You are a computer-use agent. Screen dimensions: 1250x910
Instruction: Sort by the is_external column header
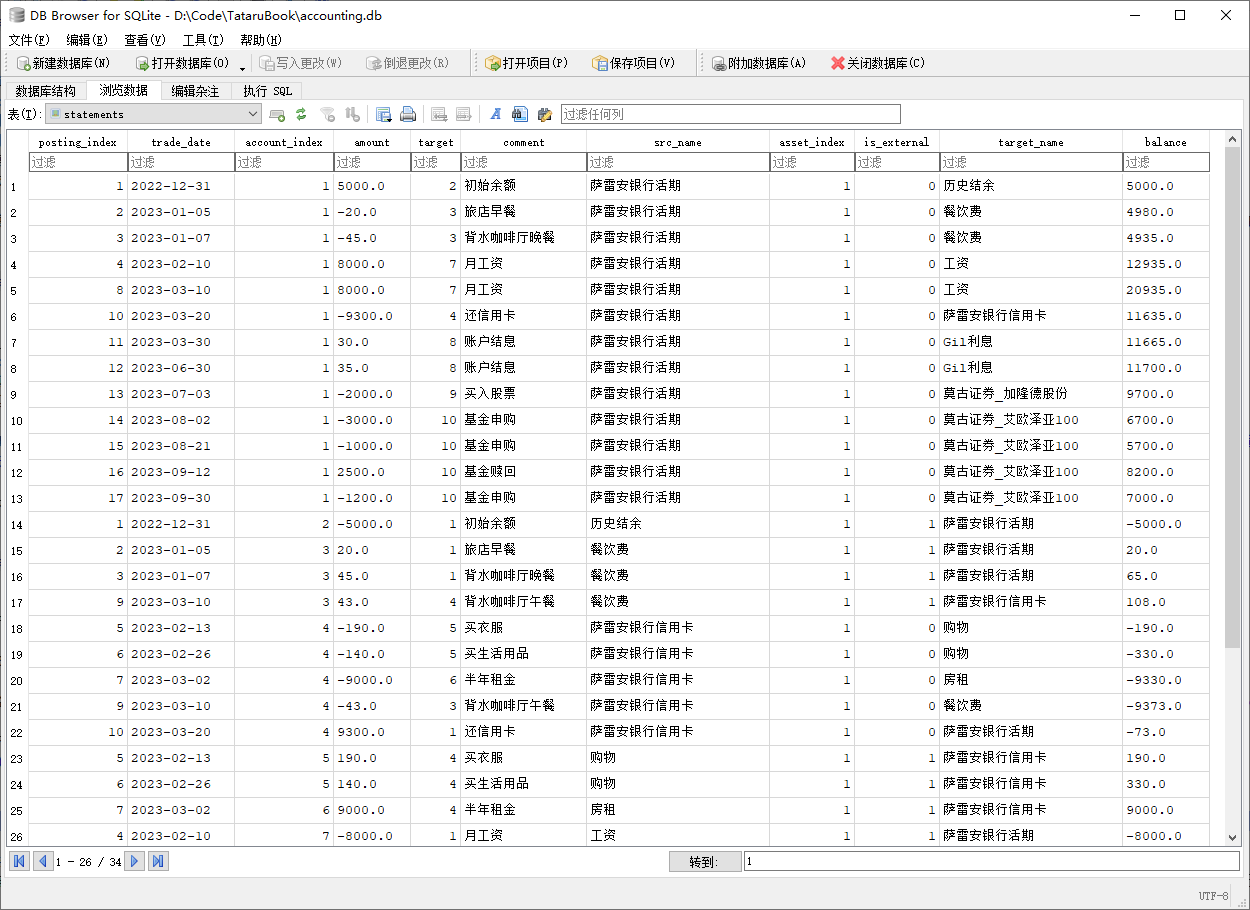pos(897,142)
